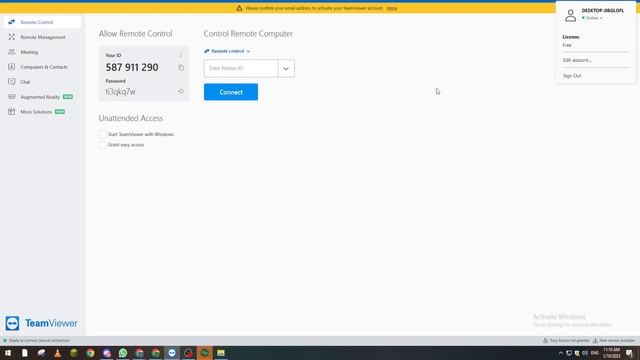Select the ID number 587 911 290
Screen dimensions: 640x360
(x=132, y=67)
